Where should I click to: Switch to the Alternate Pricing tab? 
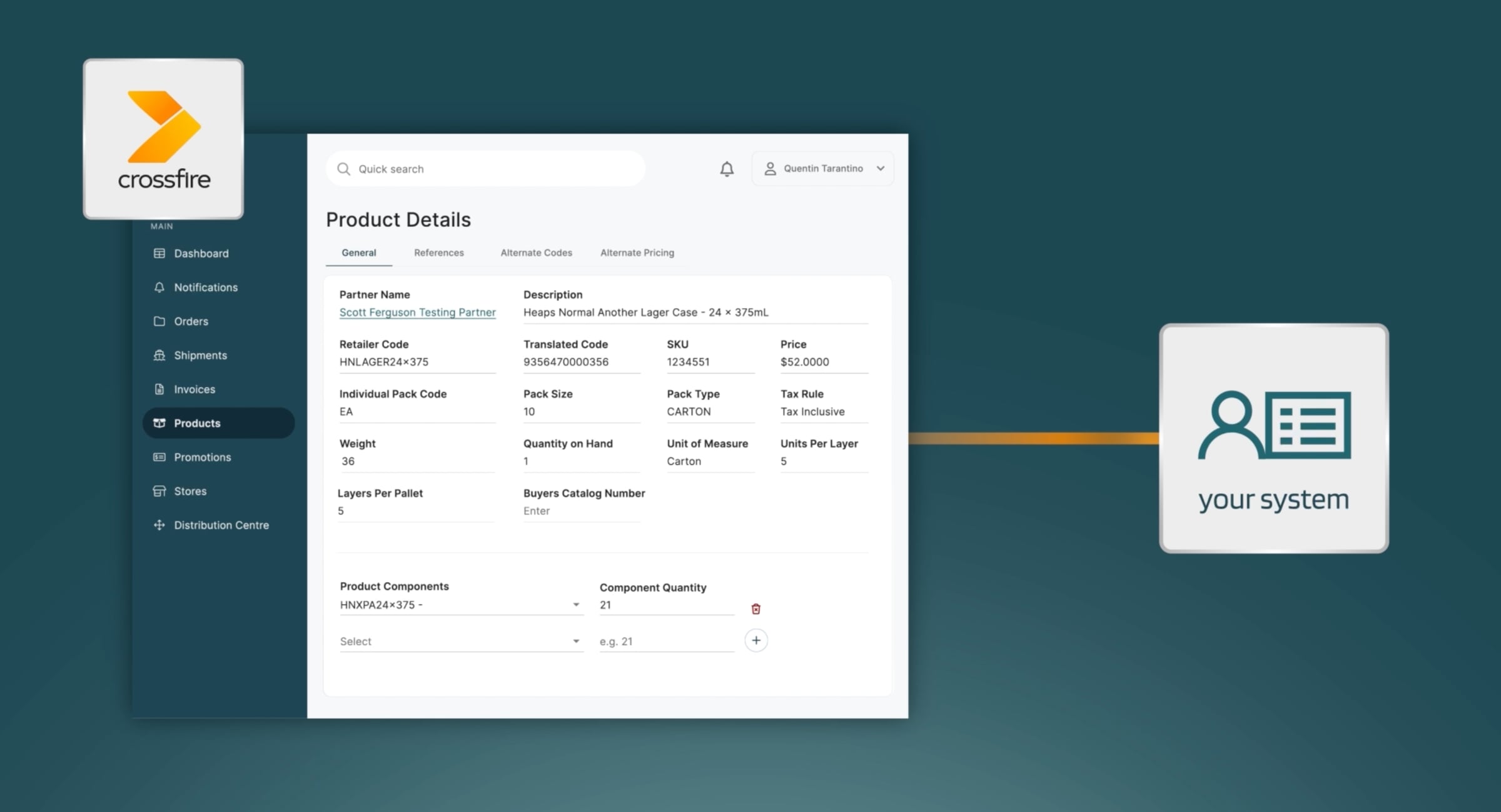(x=637, y=253)
